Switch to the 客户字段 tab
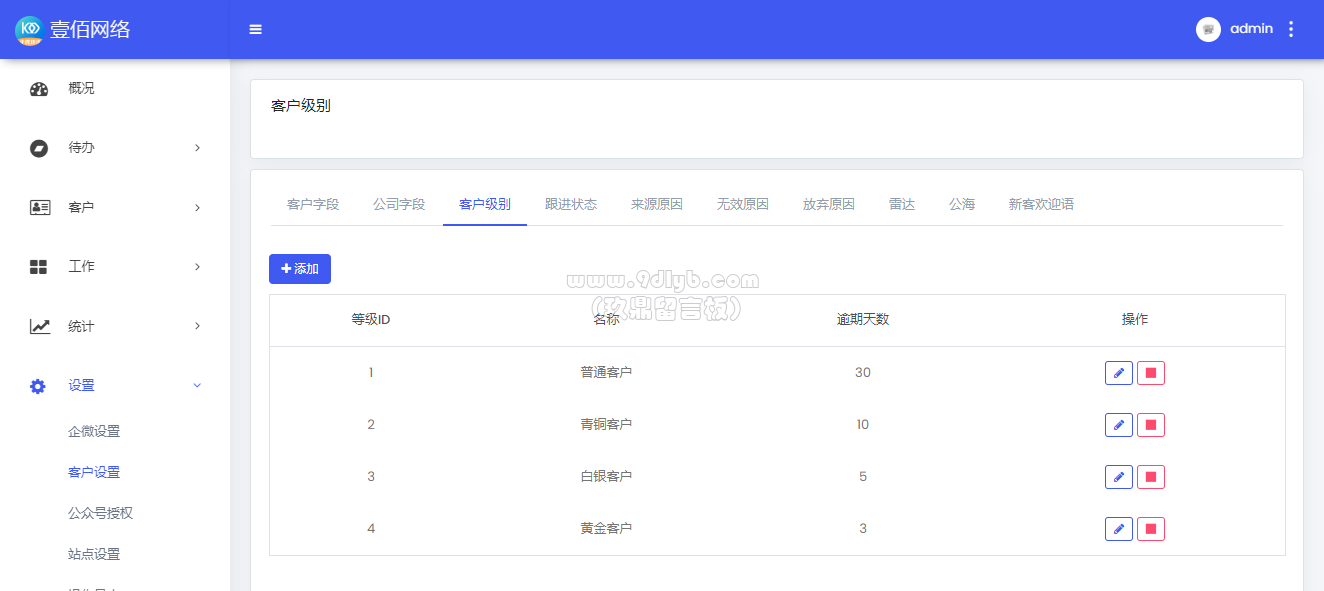 313,204
